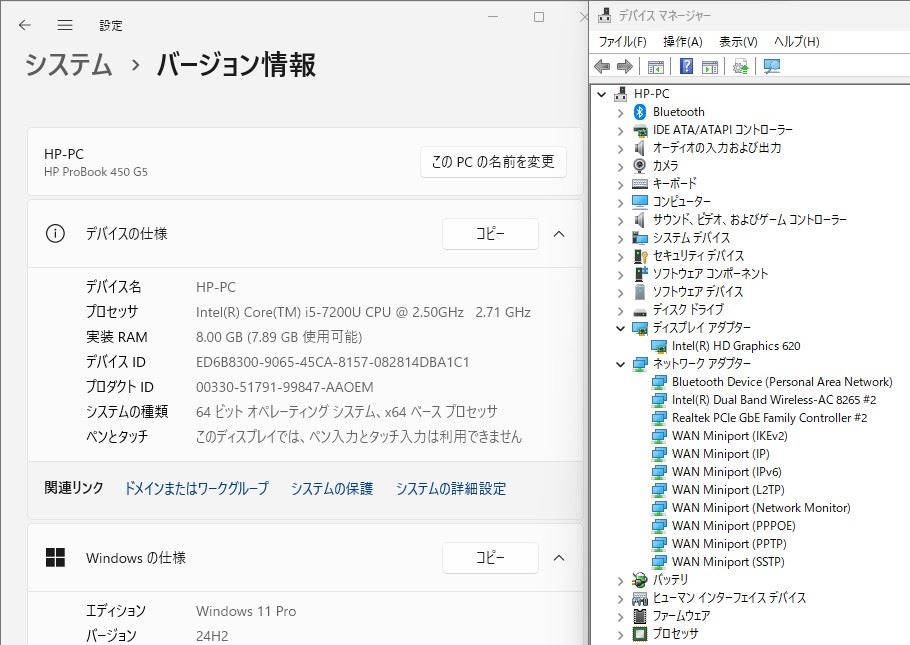Click the back arrow in Settings window
Viewport: 910px width, 645px height.
24,25
